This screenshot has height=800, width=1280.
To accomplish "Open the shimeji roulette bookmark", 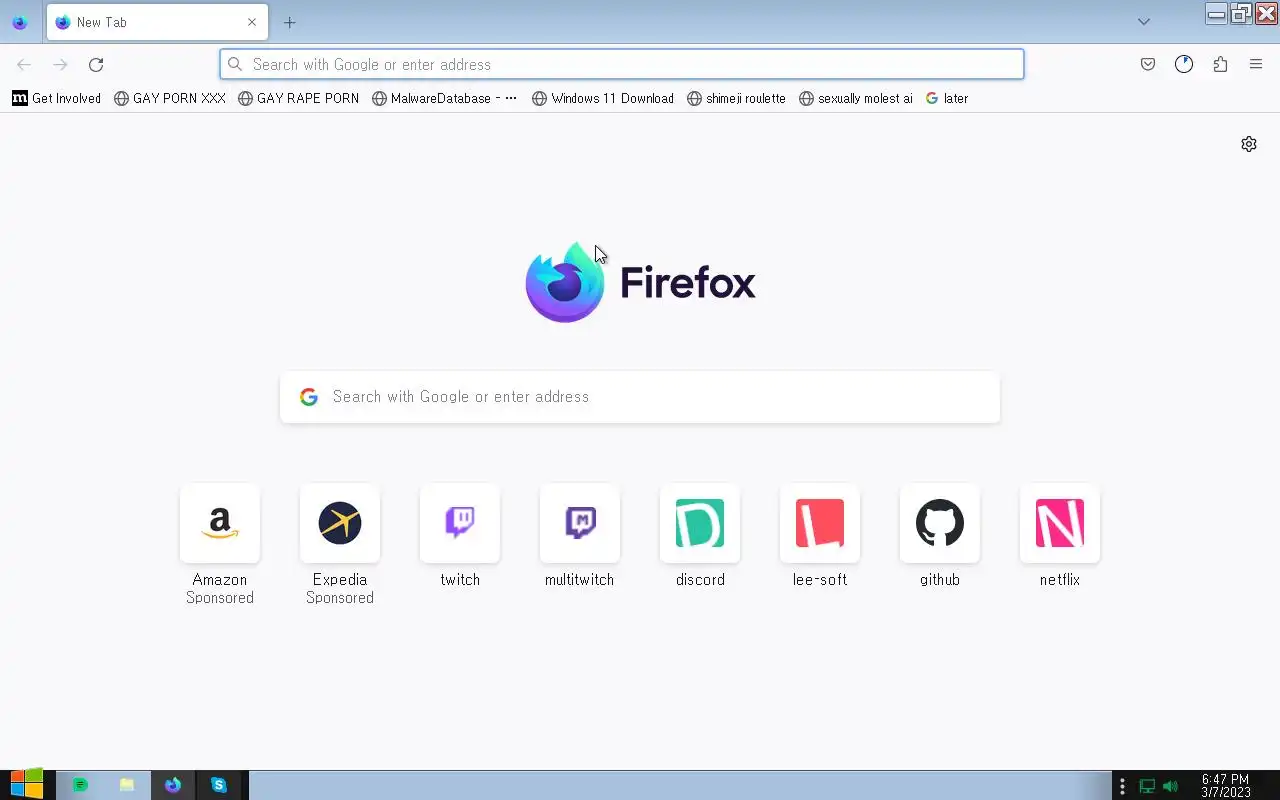I will click(736, 98).
